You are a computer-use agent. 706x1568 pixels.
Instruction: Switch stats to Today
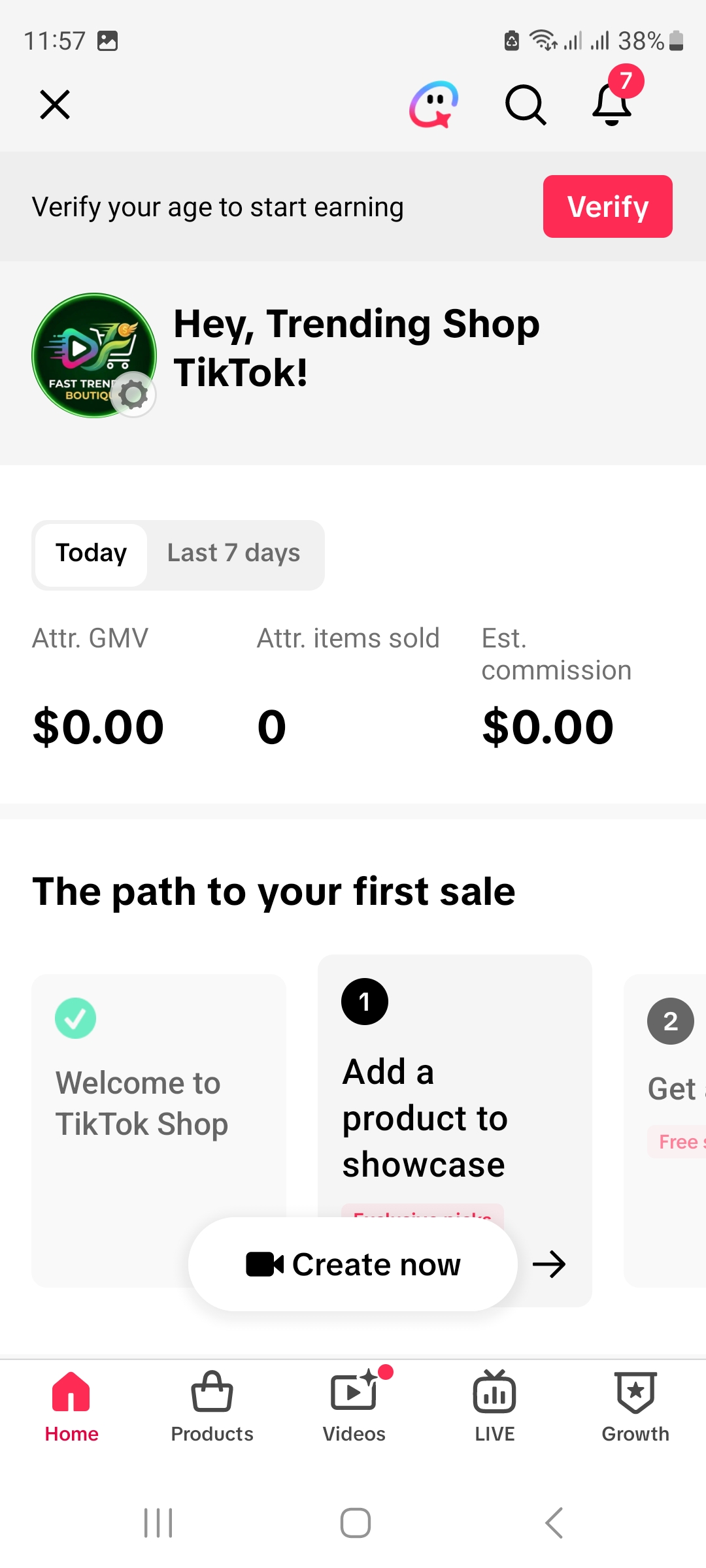(x=92, y=555)
